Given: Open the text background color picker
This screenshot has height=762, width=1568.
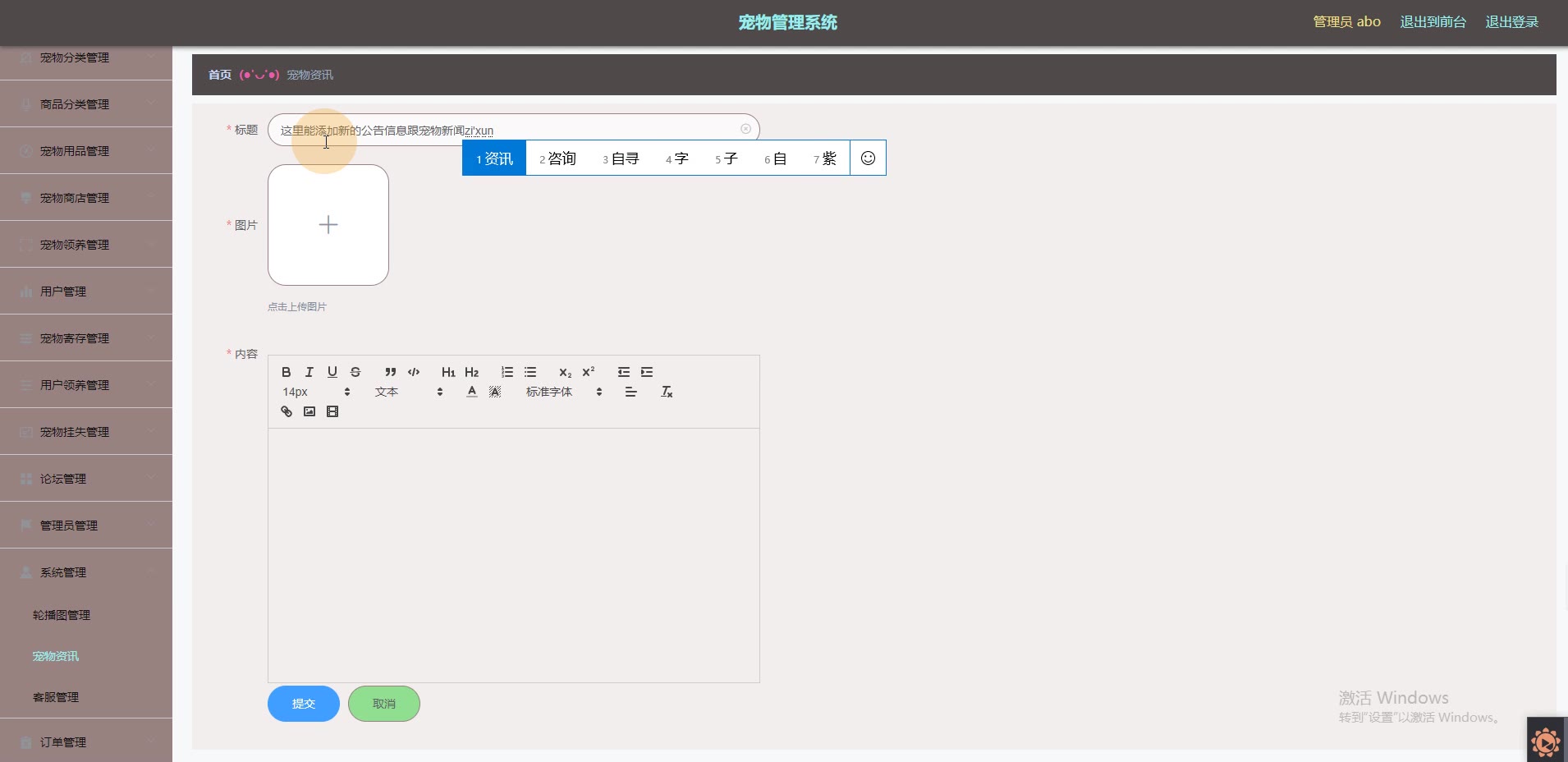Looking at the screenshot, I should tap(495, 392).
